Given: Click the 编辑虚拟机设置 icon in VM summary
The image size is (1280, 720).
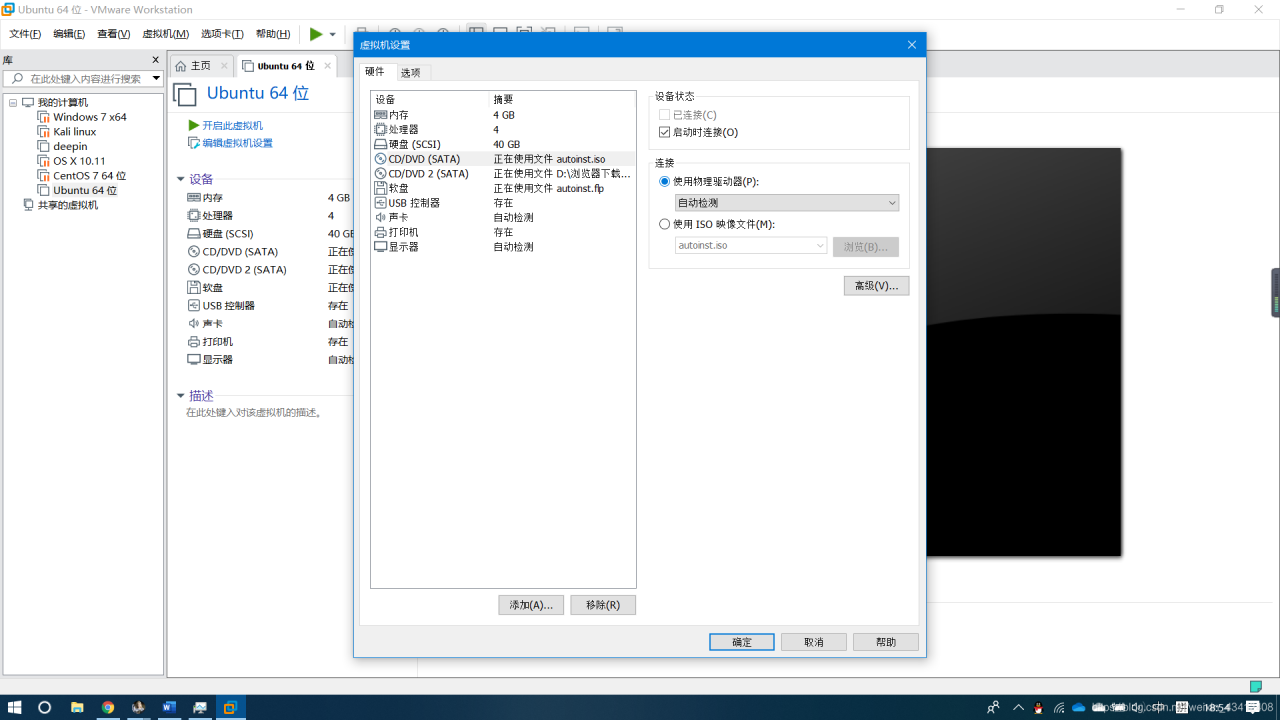Looking at the screenshot, I should pos(194,143).
